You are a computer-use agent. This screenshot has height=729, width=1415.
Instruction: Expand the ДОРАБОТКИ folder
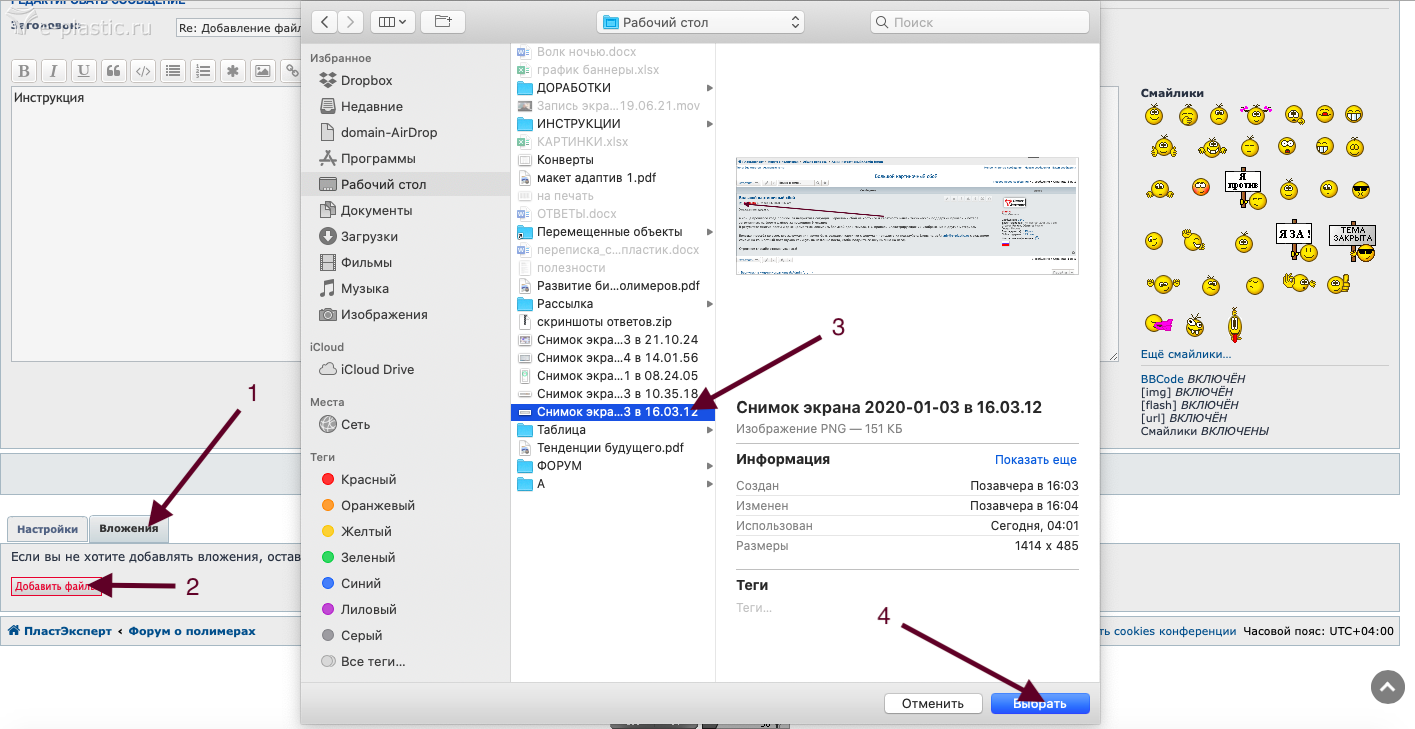pyautogui.click(x=709, y=88)
